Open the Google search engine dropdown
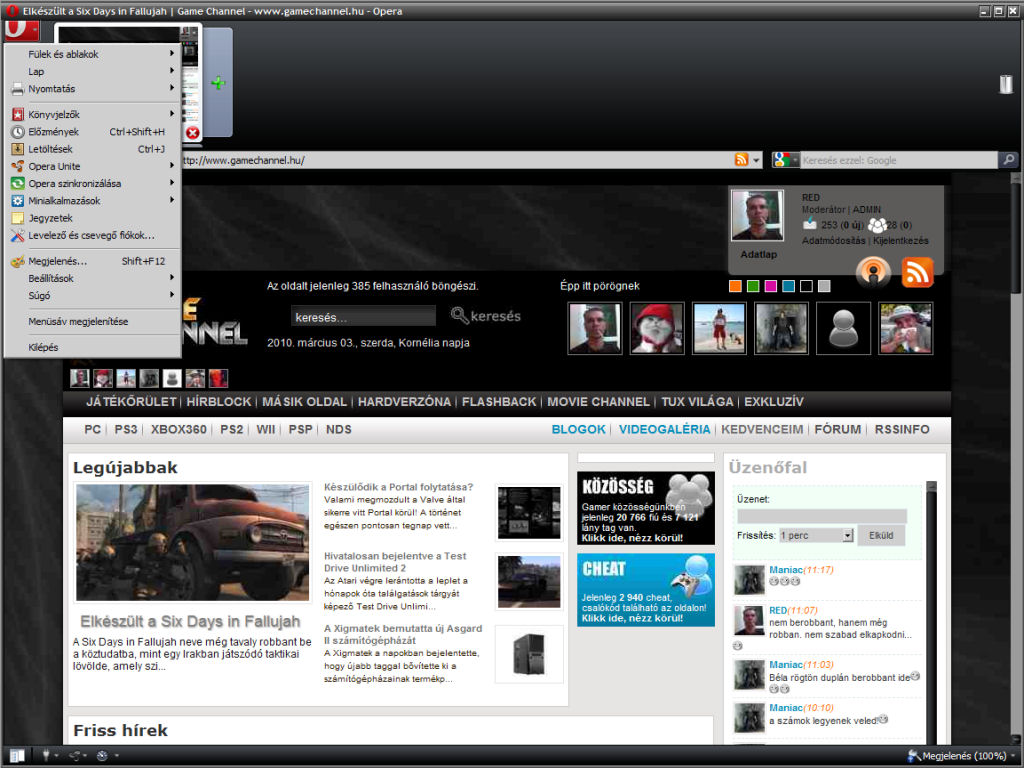1024x768 pixels. pyautogui.click(x=786, y=160)
